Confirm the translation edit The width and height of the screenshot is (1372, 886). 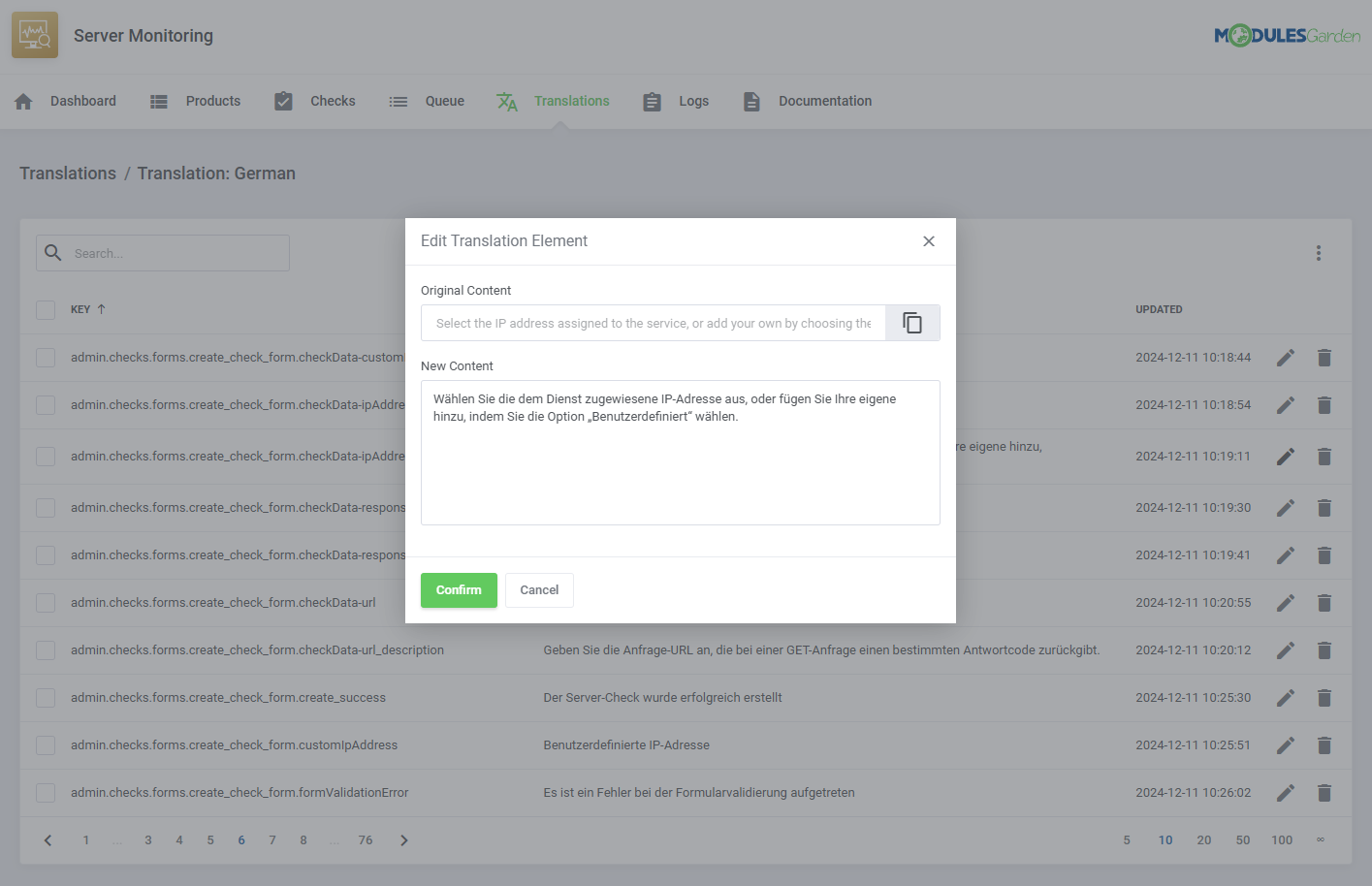click(x=459, y=589)
